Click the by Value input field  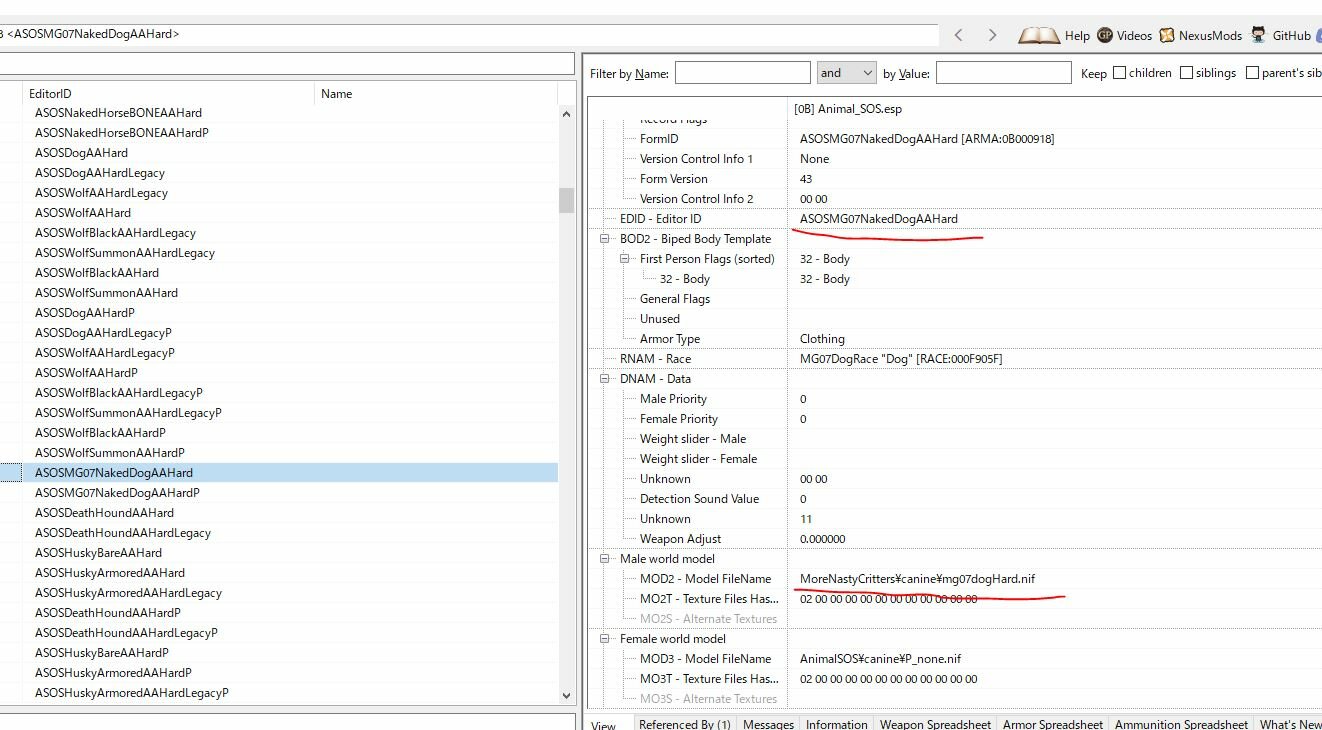[x=1004, y=73]
